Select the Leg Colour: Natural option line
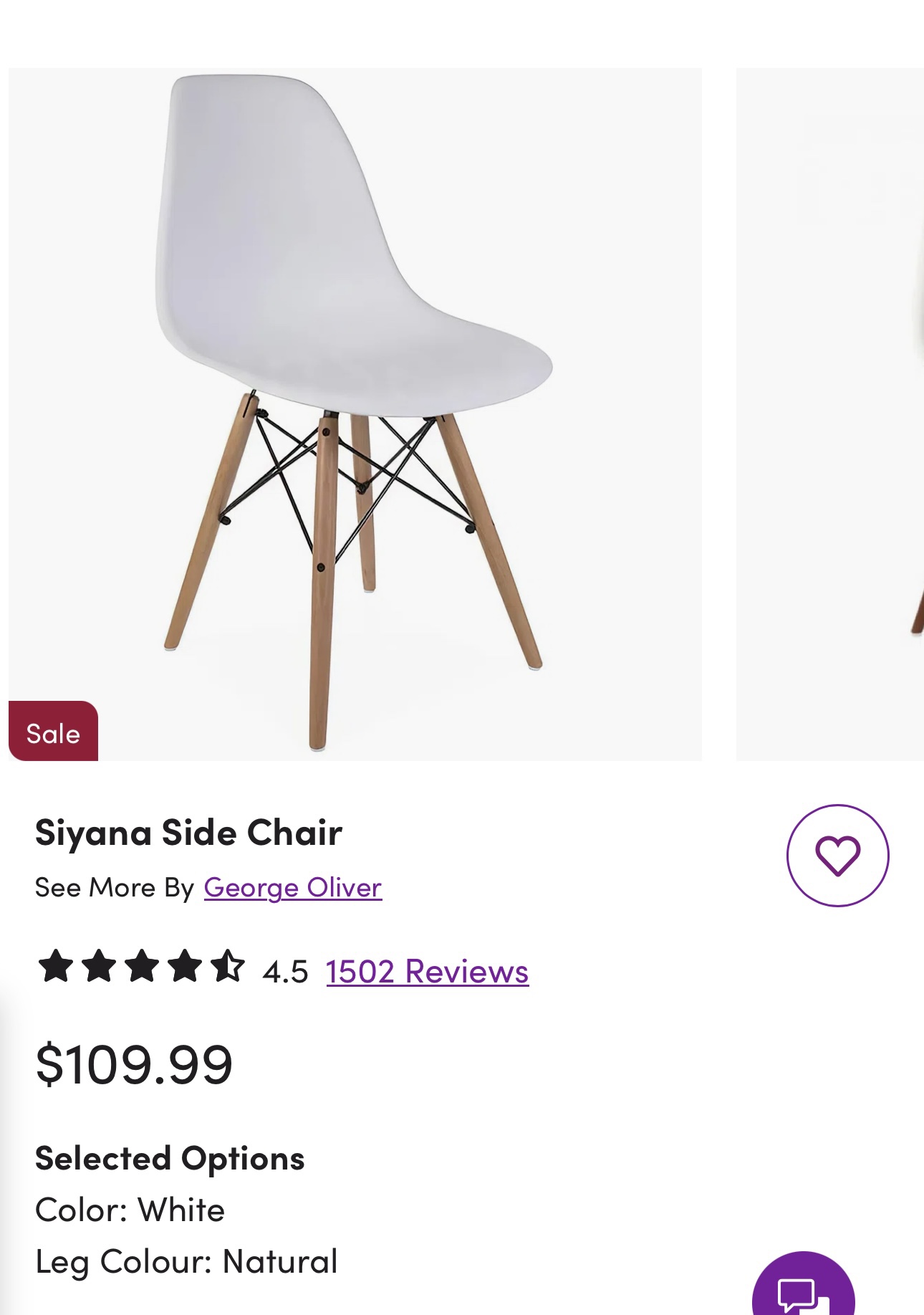 [x=186, y=1262]
